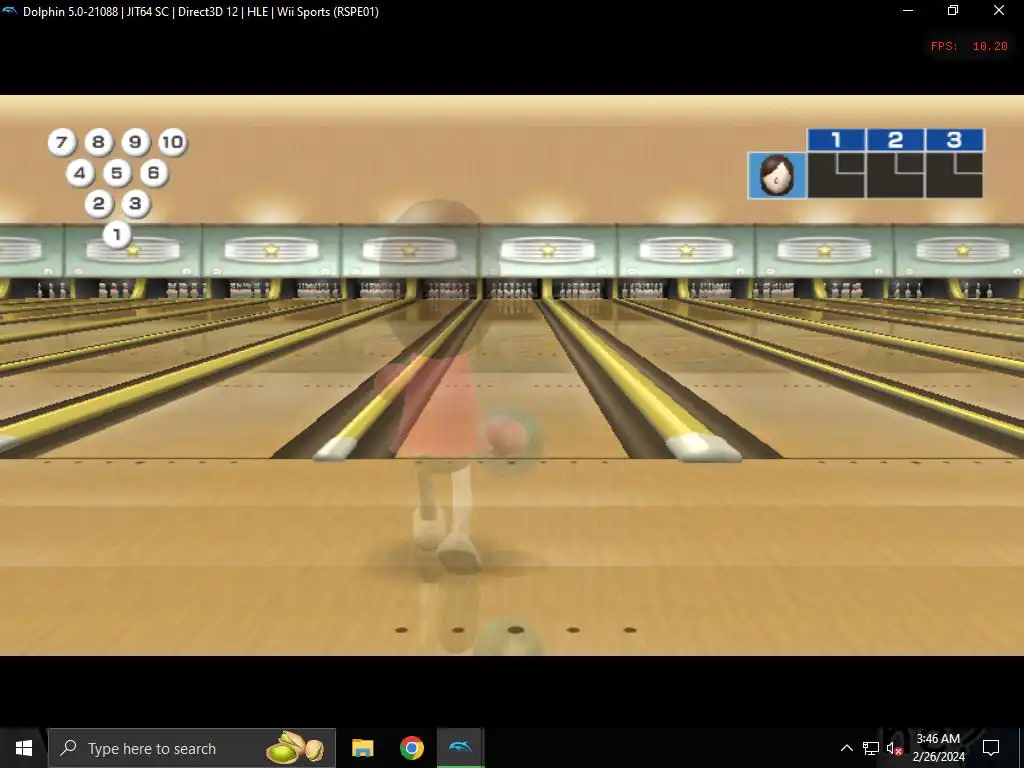This screenshot has width=1024, height=768.
Task: Click pin indicator number 4
Action: (80, 172)
